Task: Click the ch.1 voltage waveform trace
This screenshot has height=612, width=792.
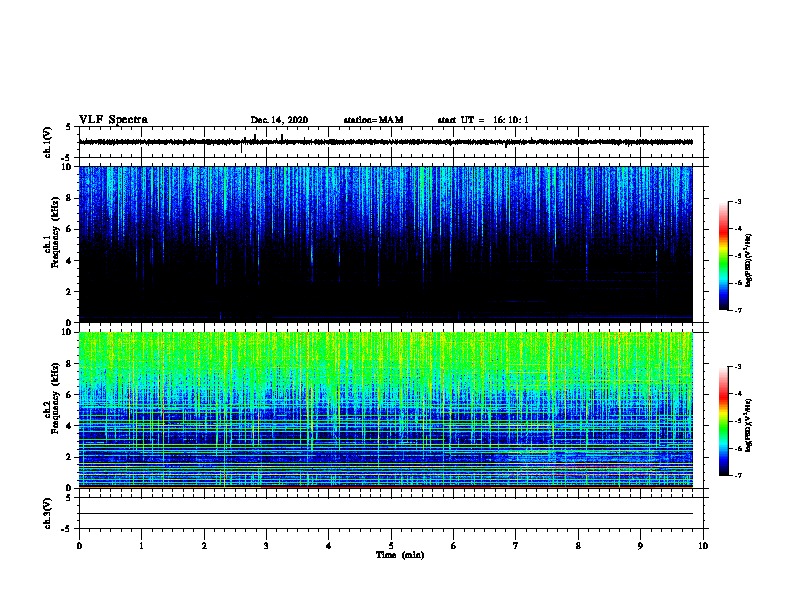Action: pyautogui.click(x=385, y=142)
